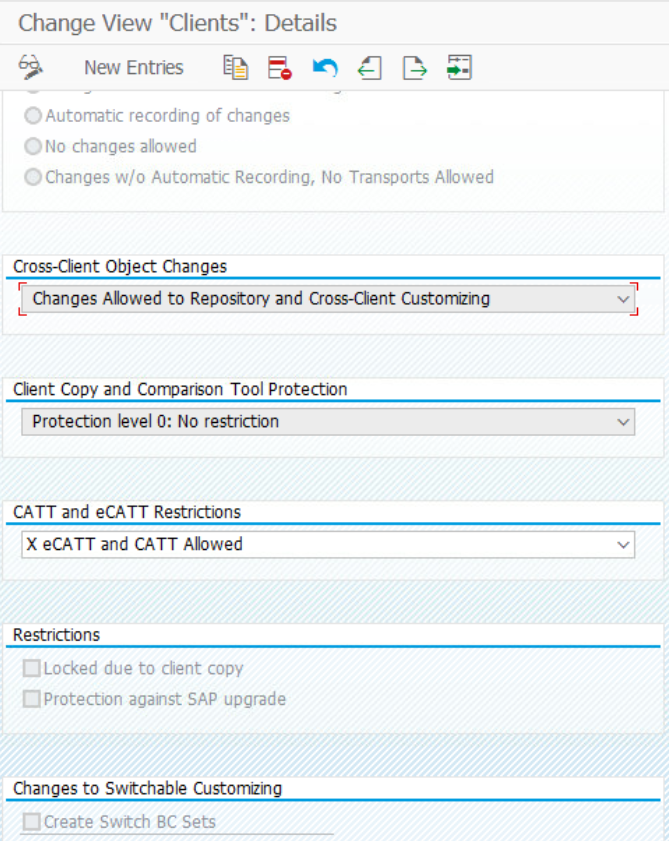Select Automatic recording of changes radio button
This screenshot has height=841, width=669.
pos(33,116)
